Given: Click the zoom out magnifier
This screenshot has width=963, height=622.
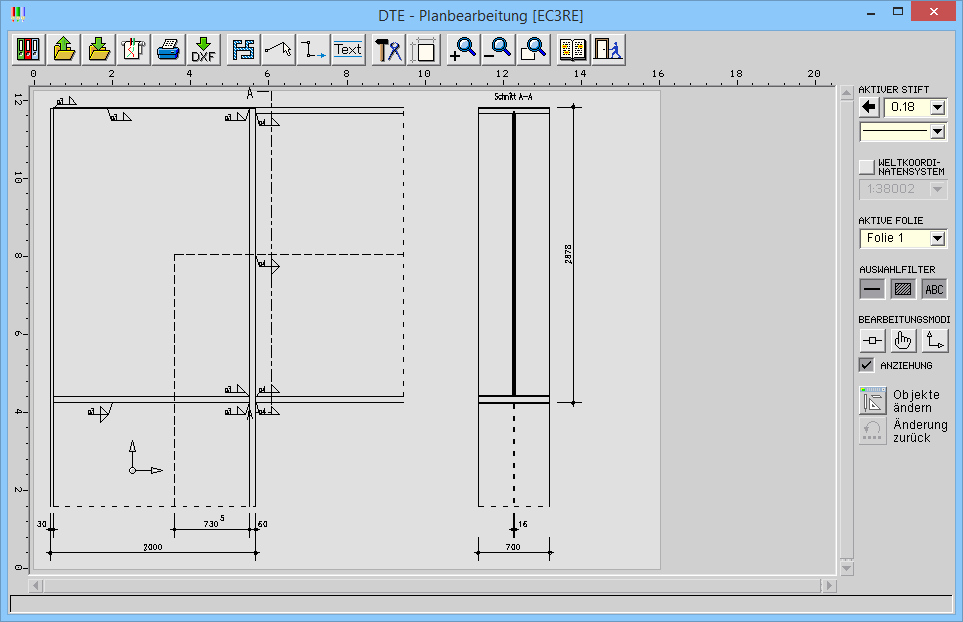Looking at the screenshot, I should [497, 49].
